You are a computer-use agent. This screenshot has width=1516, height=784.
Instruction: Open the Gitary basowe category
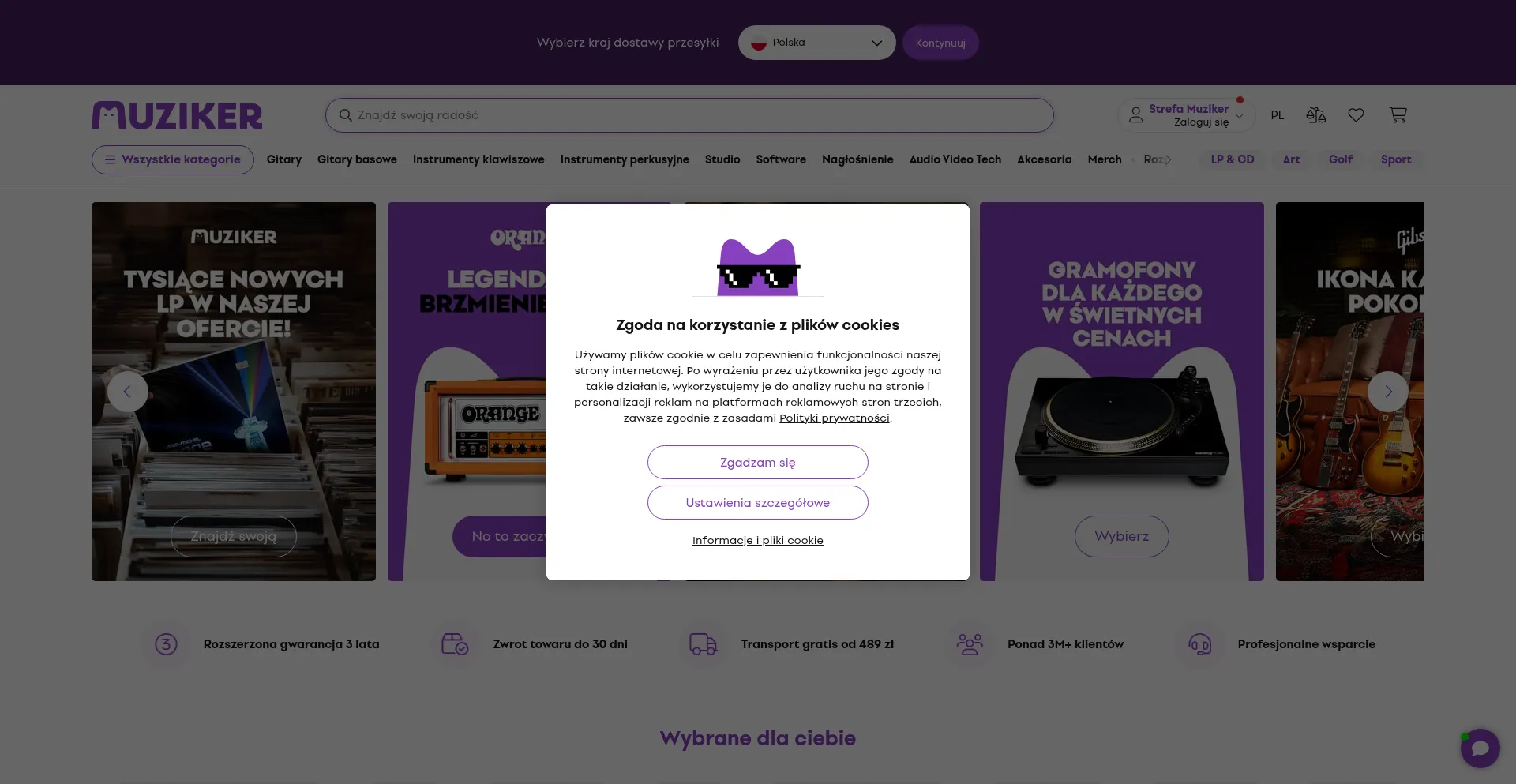click(357, 159)
